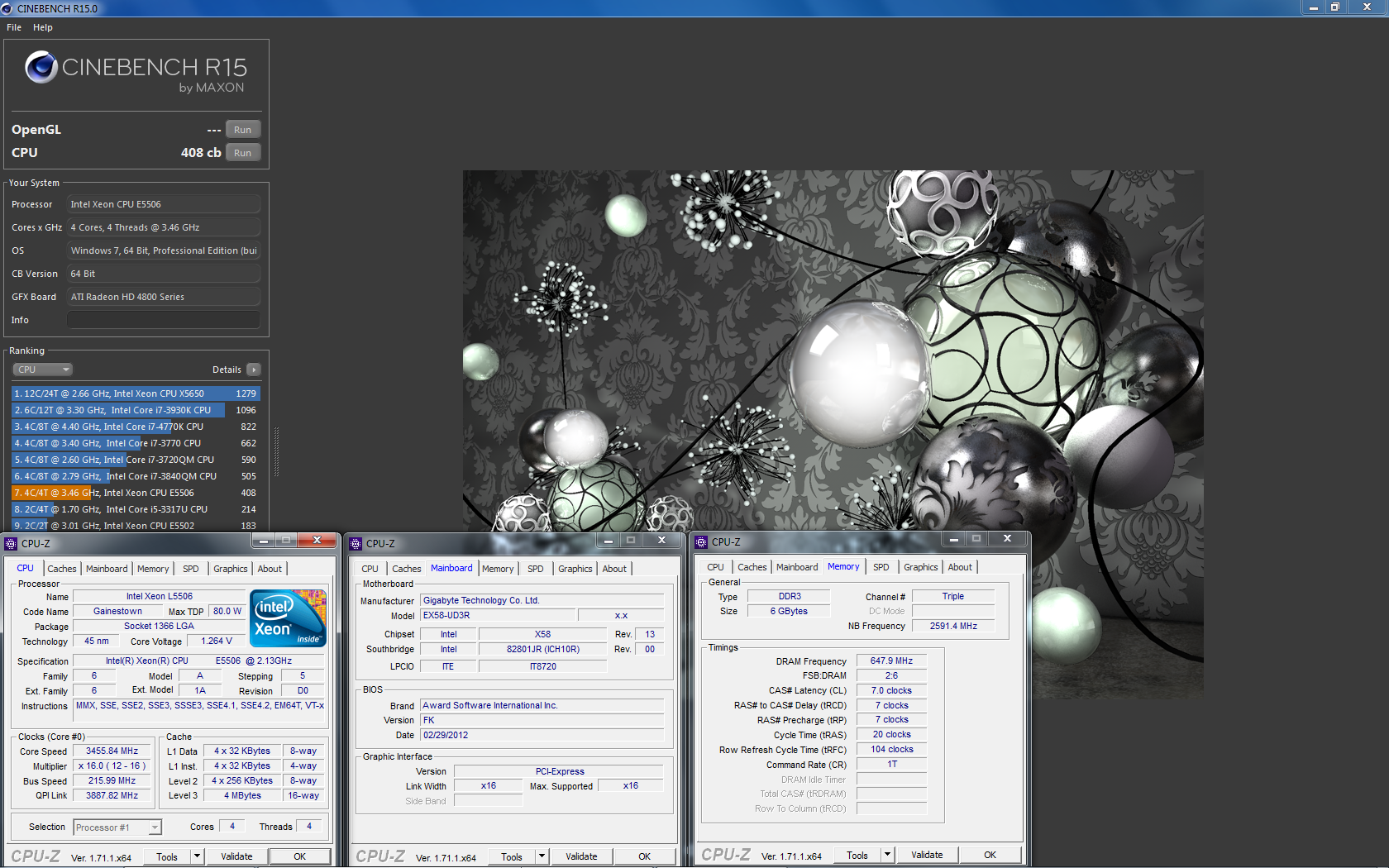Run the OpenGL benchmark
1389x868 pixels.
click(x=242, y=130)
